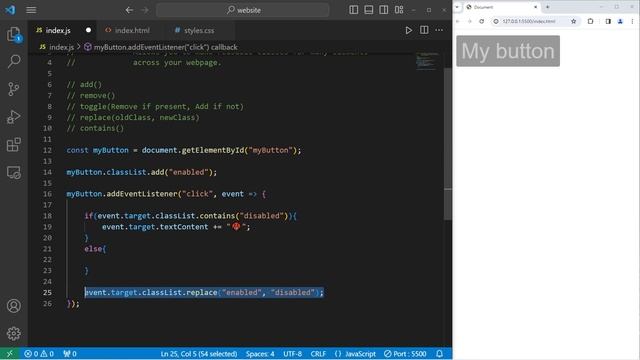Change file encoding UTF-8

pos(293,354)
